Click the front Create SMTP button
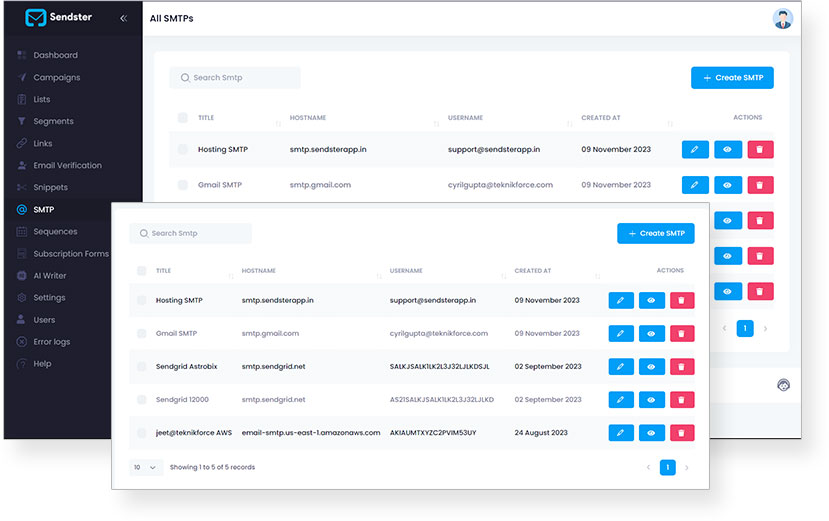 point(656,233)
